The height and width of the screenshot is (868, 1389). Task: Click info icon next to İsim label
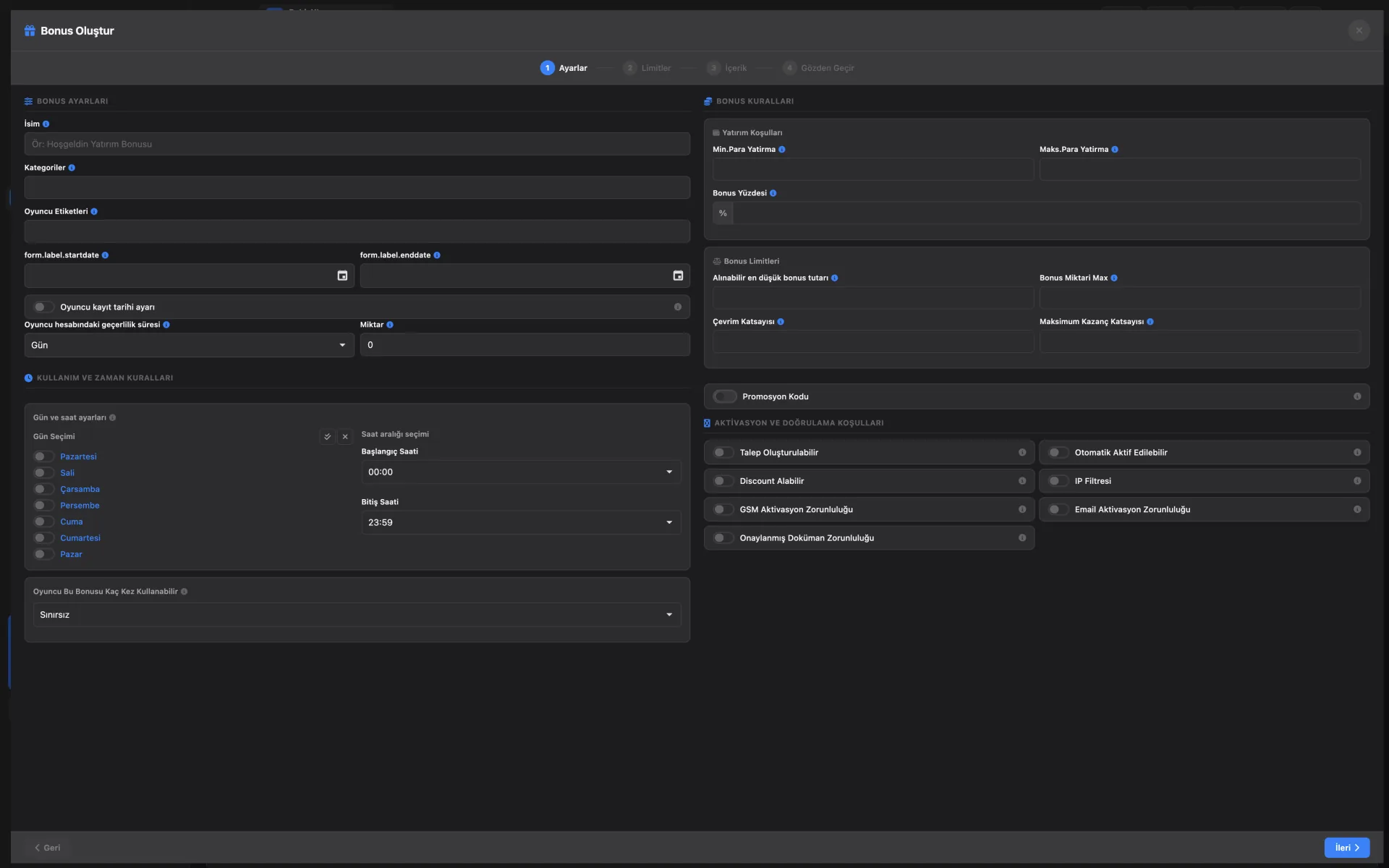(46, 124)
